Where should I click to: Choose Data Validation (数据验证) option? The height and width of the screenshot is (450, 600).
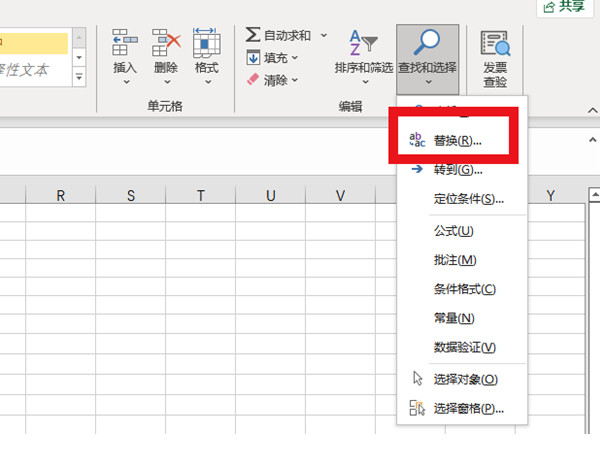(464, 347)
